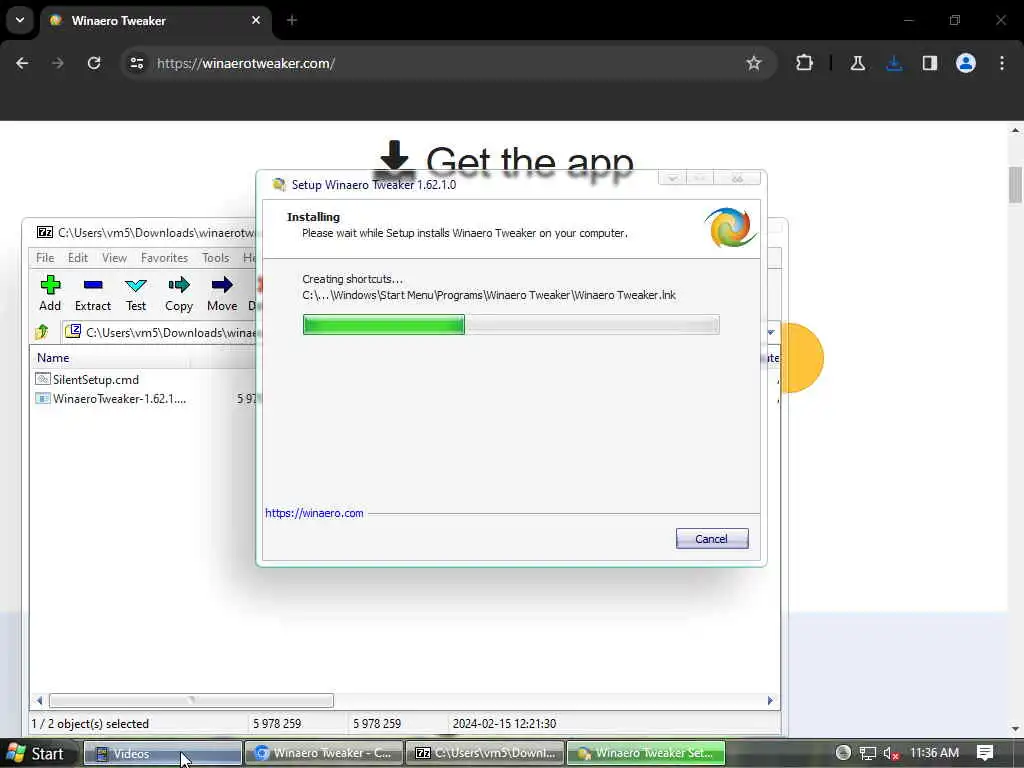The height and width of the screenshot is (768, 1024).
Task: Click the 7z icon in 7-Zip title bar
Action: click(45, 232)
